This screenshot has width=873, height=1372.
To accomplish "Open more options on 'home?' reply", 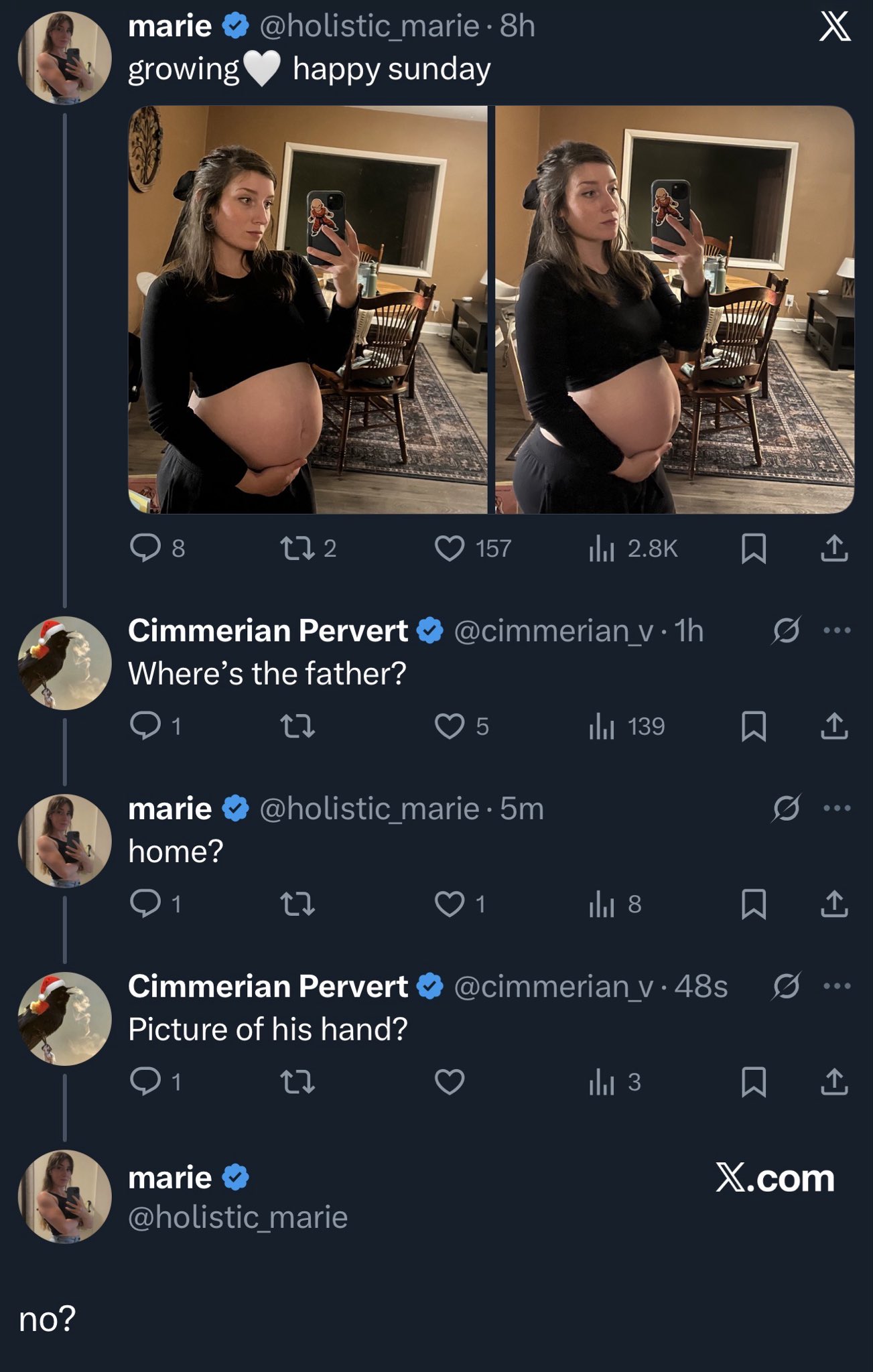I will tap(837, 808).
